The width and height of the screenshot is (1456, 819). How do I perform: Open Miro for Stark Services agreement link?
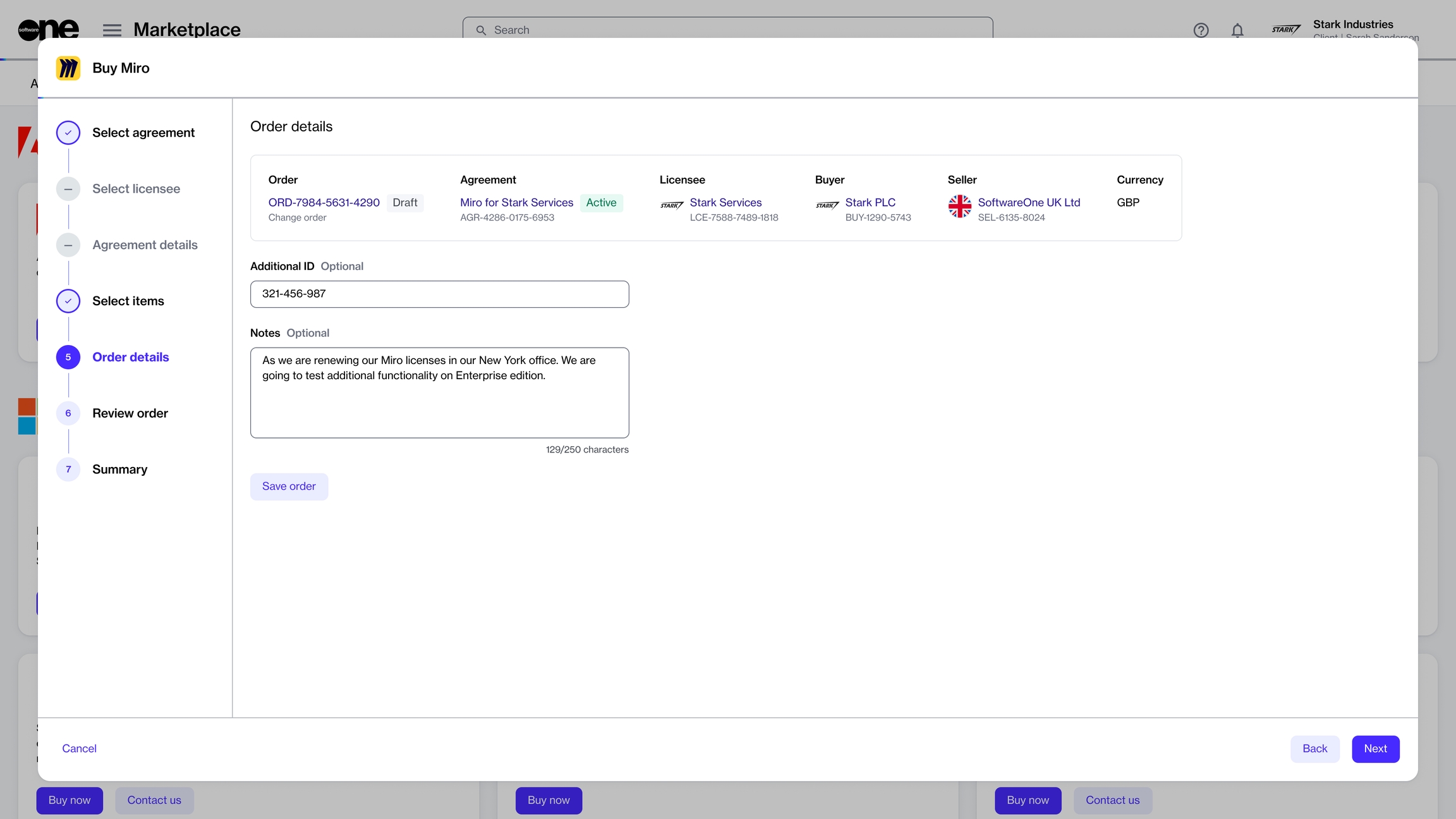[x=516, y=203]
